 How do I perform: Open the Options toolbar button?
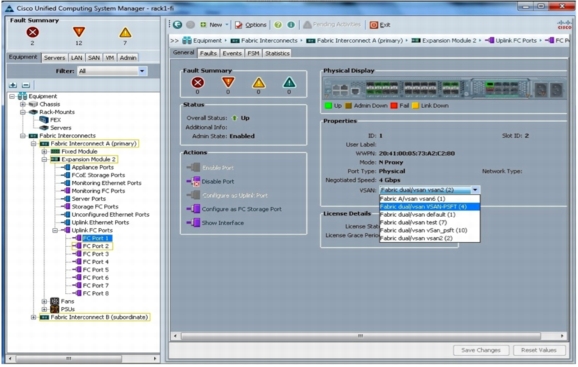tap(251, 25)
